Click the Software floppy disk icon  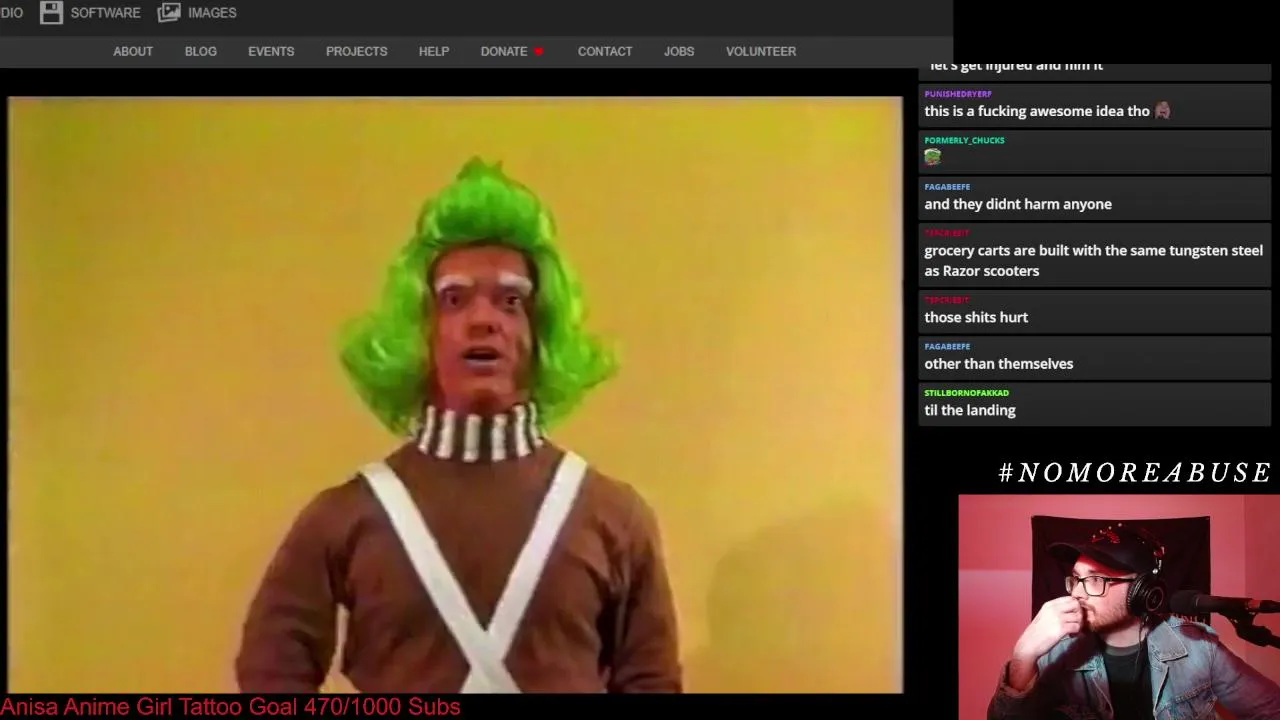tap(51, 12)
